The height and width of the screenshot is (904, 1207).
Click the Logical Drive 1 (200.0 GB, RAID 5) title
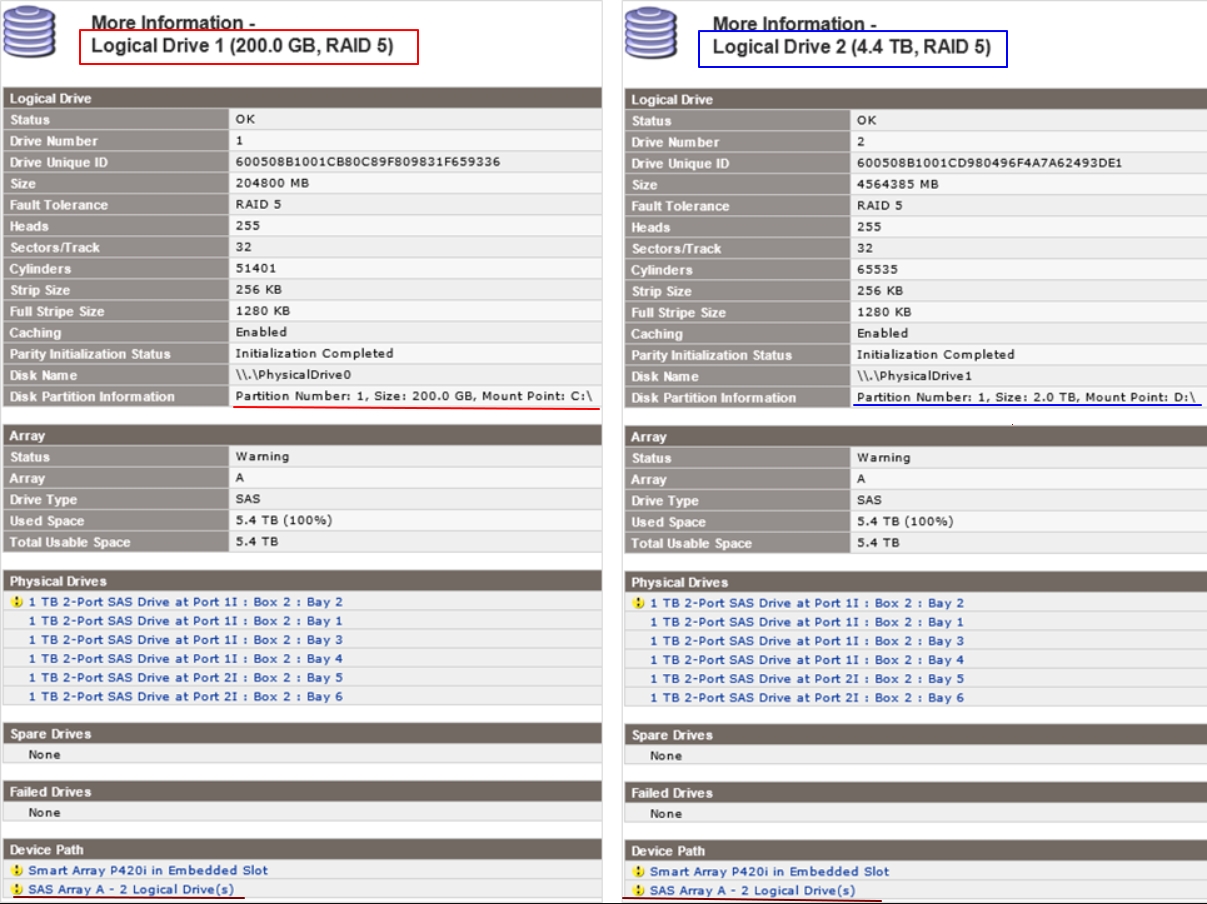tap(242, 46)
